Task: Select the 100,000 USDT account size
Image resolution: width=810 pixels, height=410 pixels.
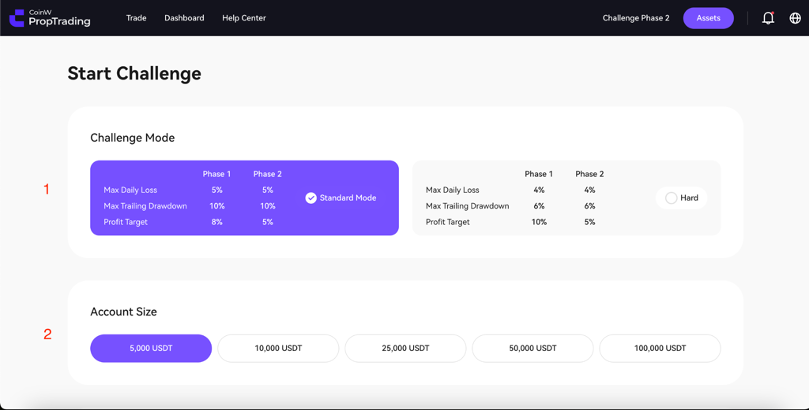Action: (660, 348)
